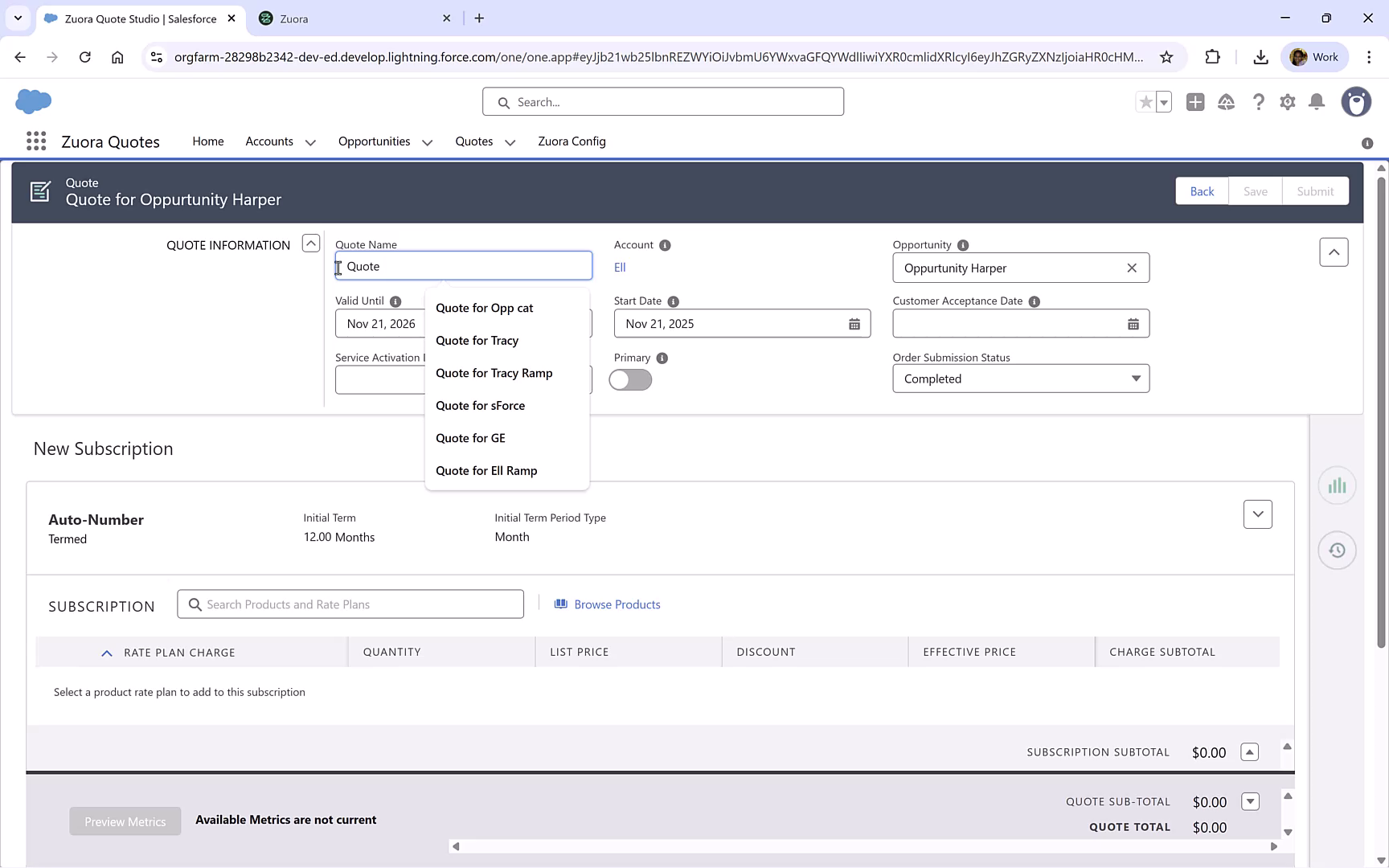The height and width of the screenshot is (868, 1389).
Task: Enable the Primary toggle switch
Action: tap(630, 379)
